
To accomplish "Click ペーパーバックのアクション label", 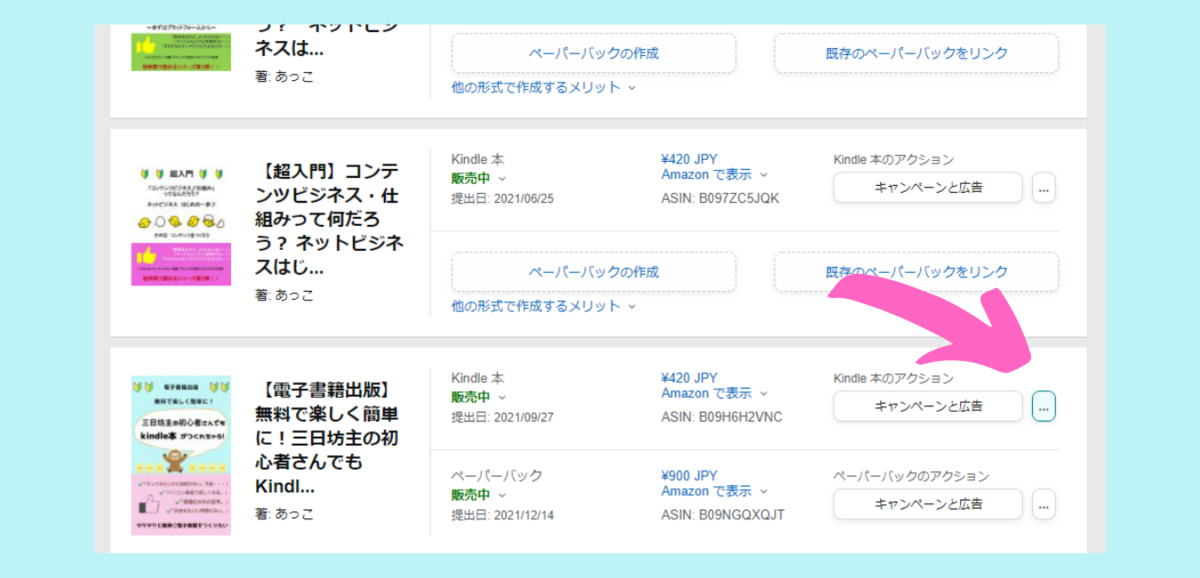I will pyautogui.click(x=911, y=476).
